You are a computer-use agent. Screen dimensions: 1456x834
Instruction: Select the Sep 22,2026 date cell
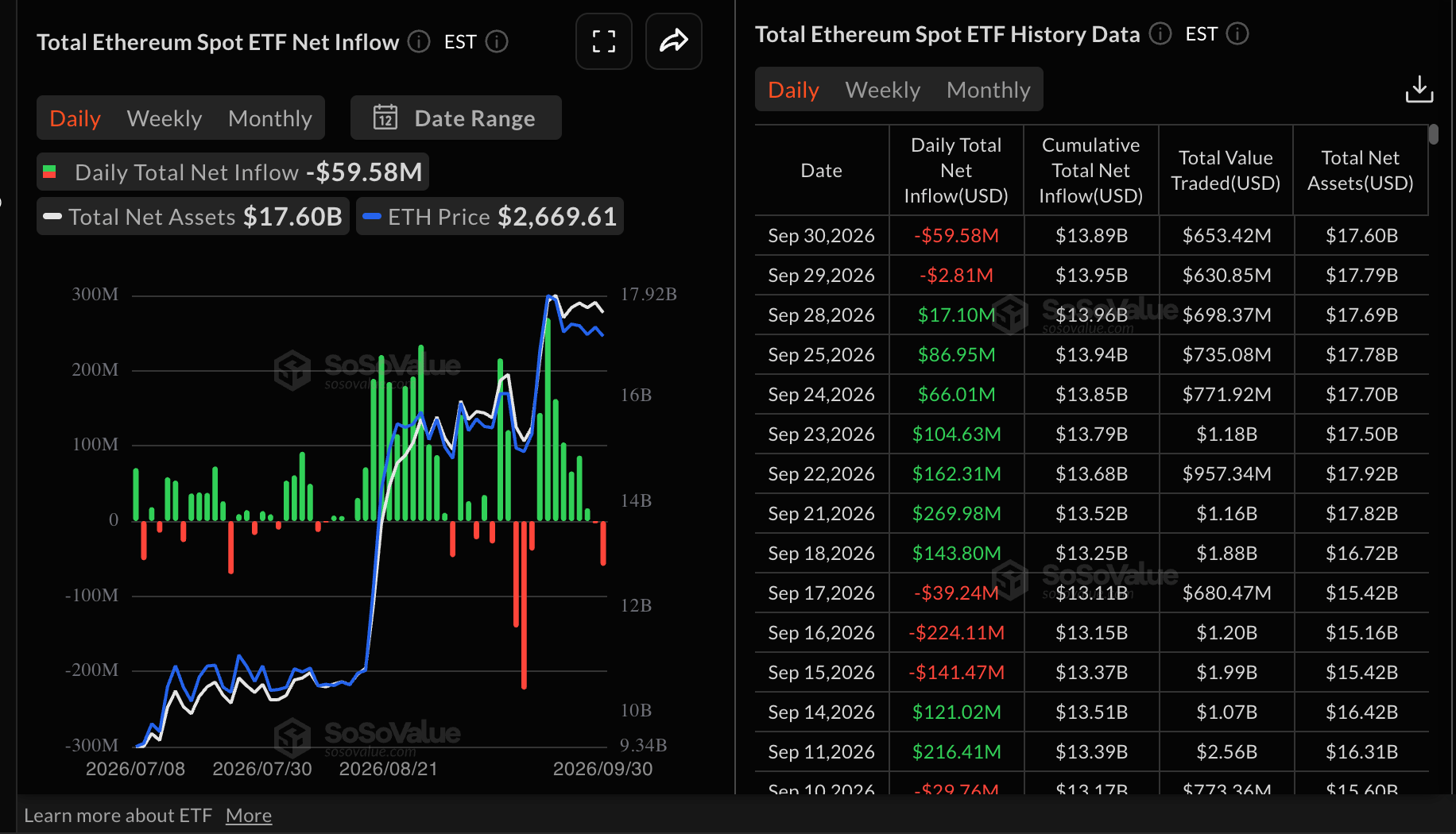pos(821,473)
